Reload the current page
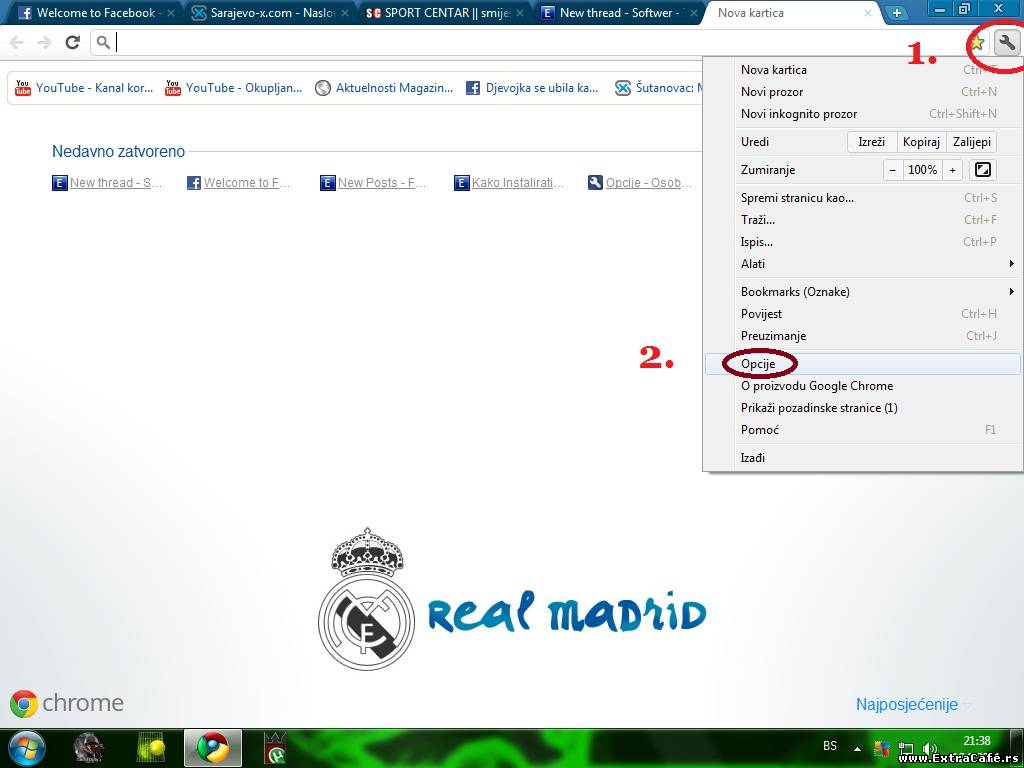This screenshot has height=768, width=1024. pyautogui.click(x=72, y=42)
